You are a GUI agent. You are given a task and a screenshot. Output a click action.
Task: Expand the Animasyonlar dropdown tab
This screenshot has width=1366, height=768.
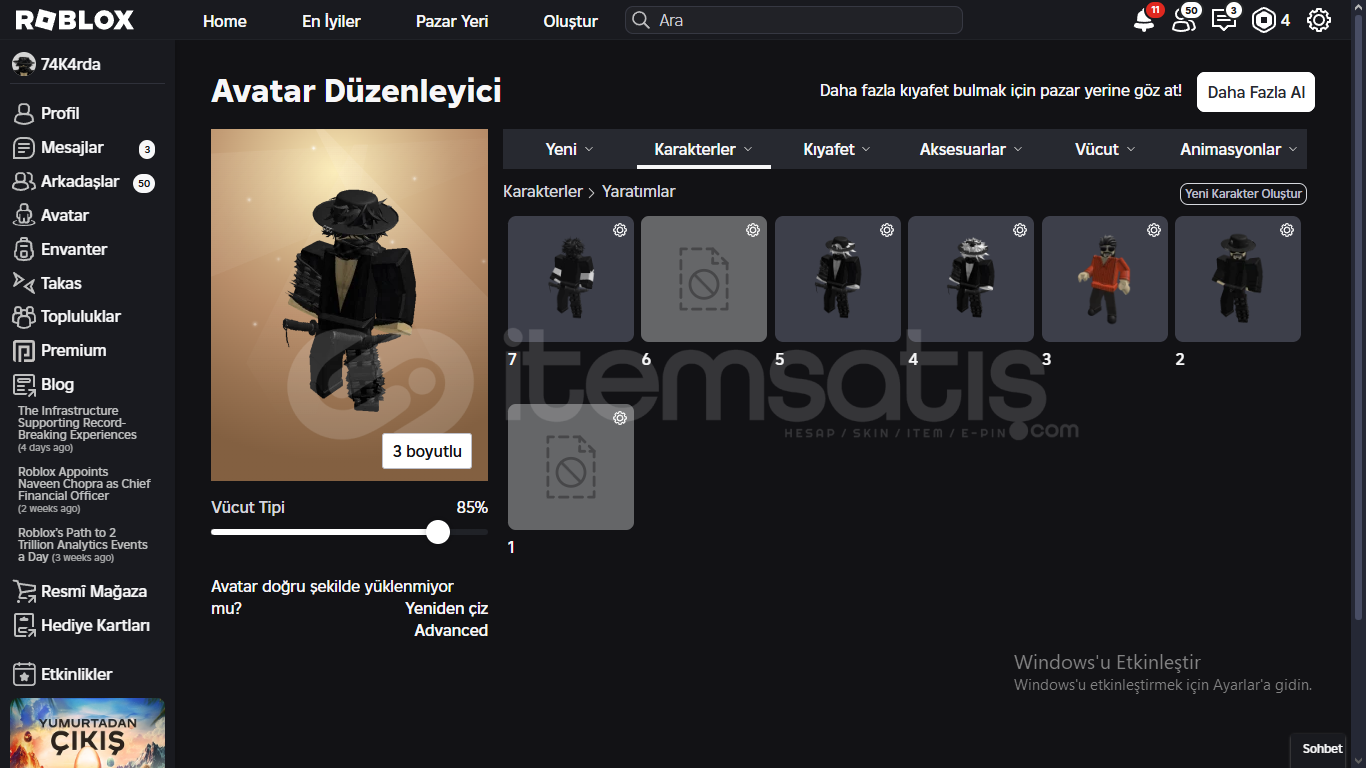1239,149
